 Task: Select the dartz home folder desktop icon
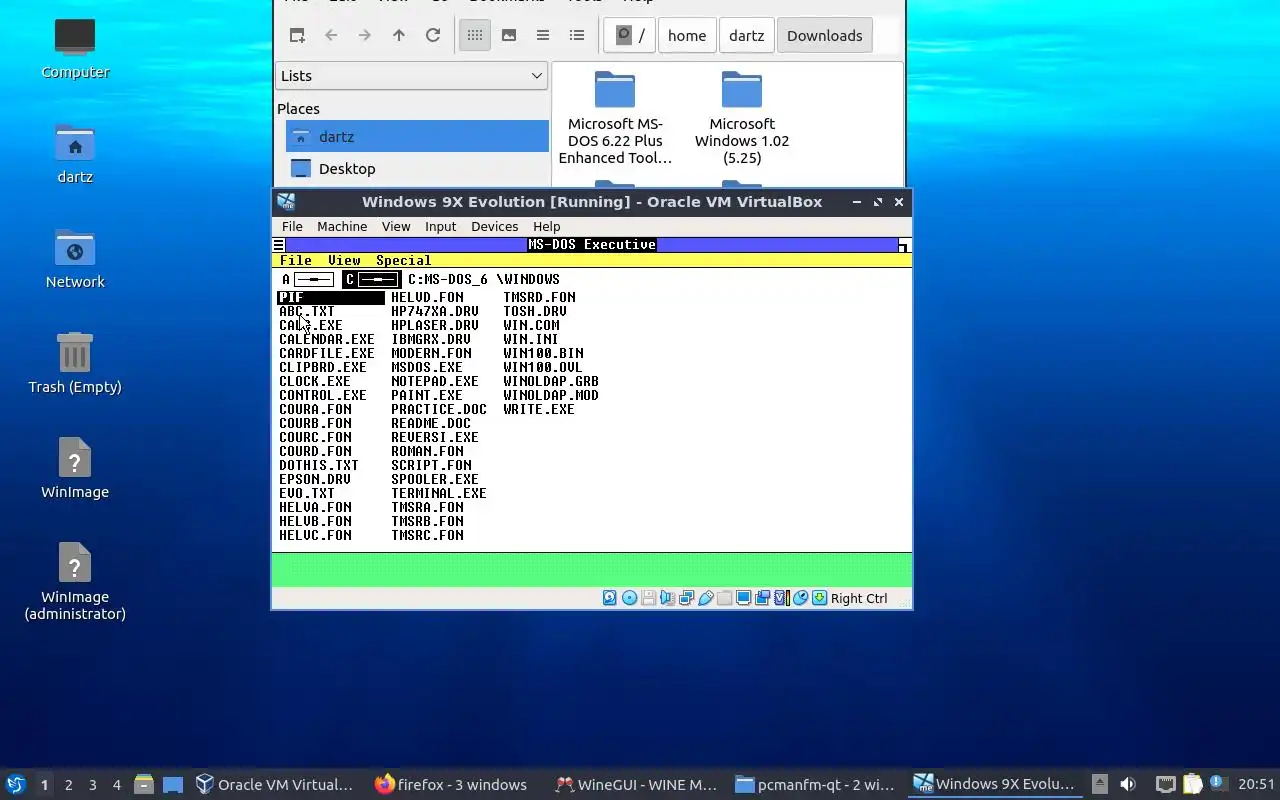click(x=75, y=153)
